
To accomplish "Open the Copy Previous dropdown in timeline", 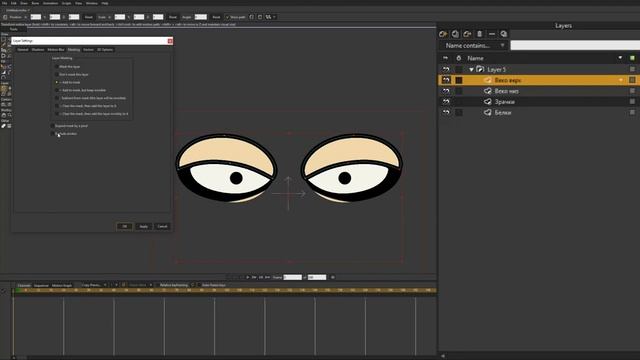I will tap(94, 285).
